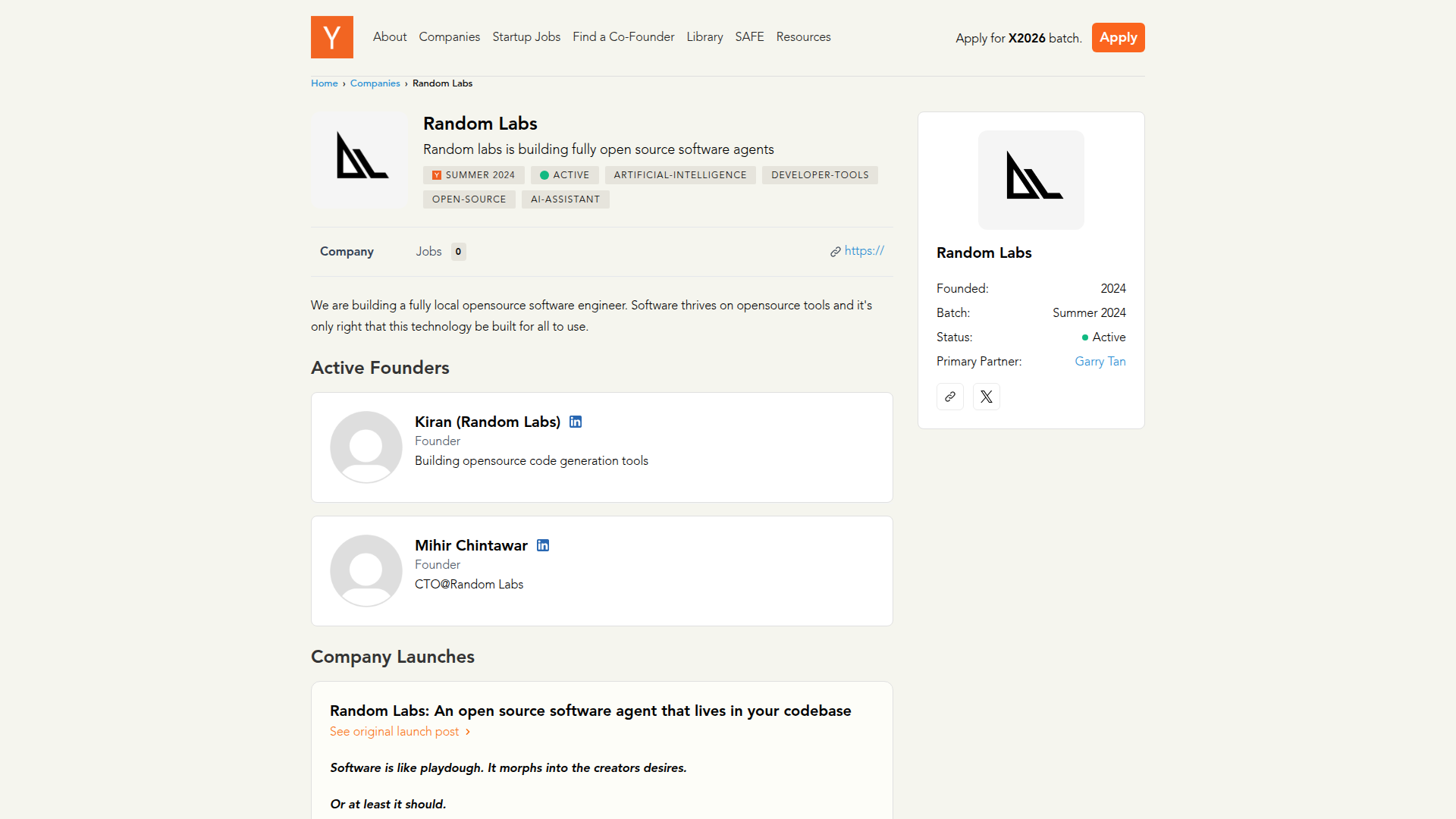Image resolution: width=1456 pixels, height=819 pixels.
Task: Click the Home breadcrumb link
Action: click(324, 83)
